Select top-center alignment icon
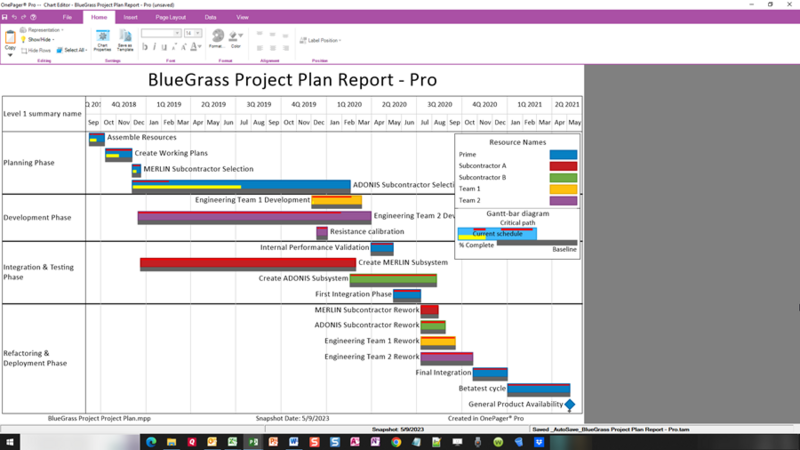800x450 pixels. click(272, 34)
